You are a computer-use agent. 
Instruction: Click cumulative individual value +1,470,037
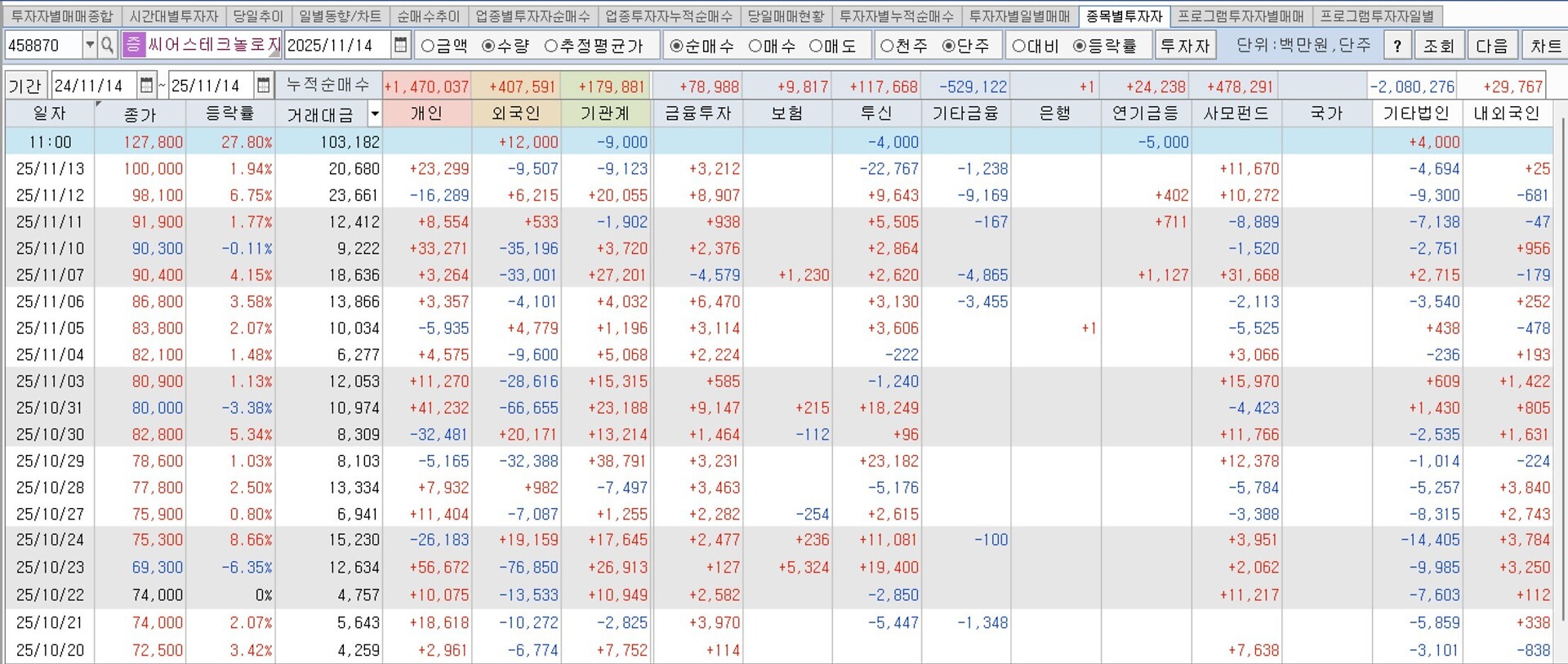point(426,87)
